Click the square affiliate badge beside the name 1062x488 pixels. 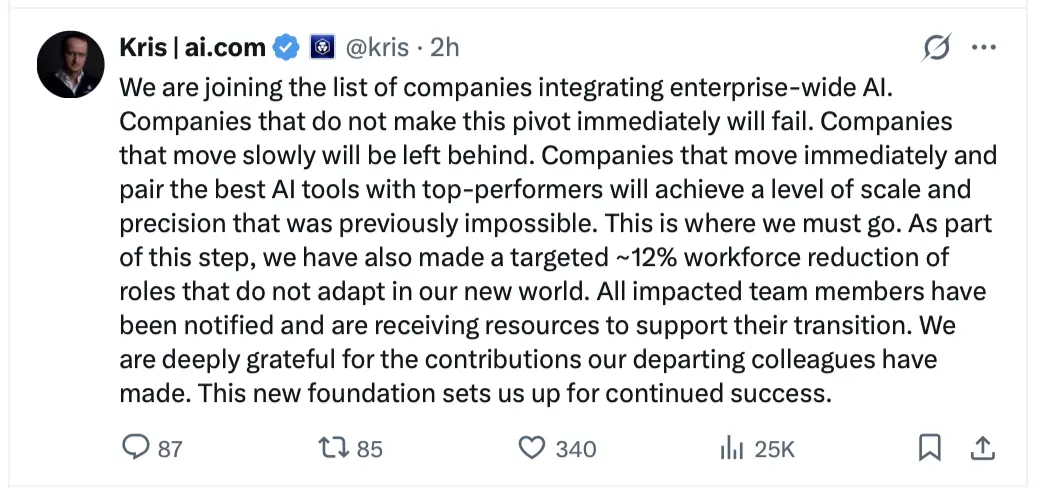[x=322, y=47]
